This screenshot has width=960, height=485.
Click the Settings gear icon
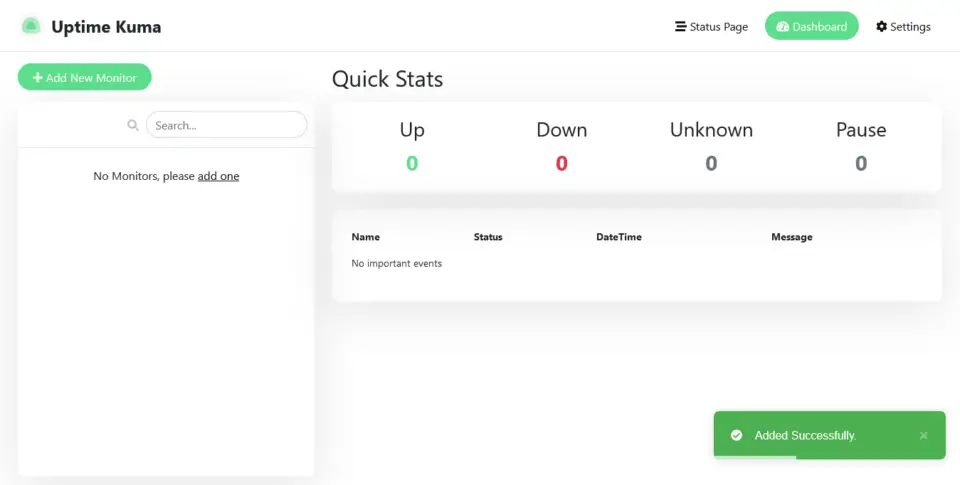click(x=881, y=27)
